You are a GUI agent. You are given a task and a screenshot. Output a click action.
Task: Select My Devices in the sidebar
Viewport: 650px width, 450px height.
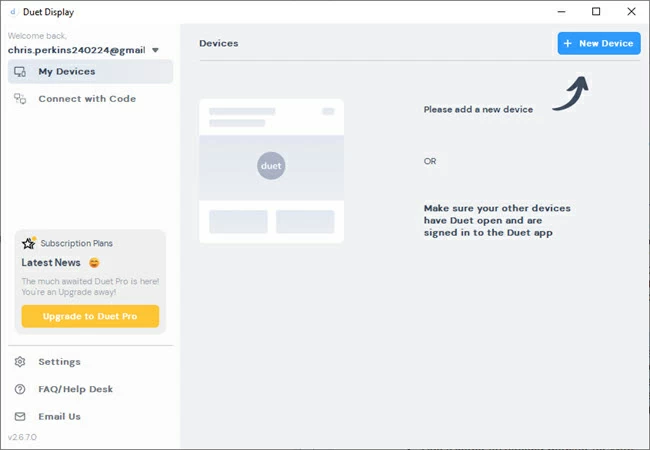[90, 72]
